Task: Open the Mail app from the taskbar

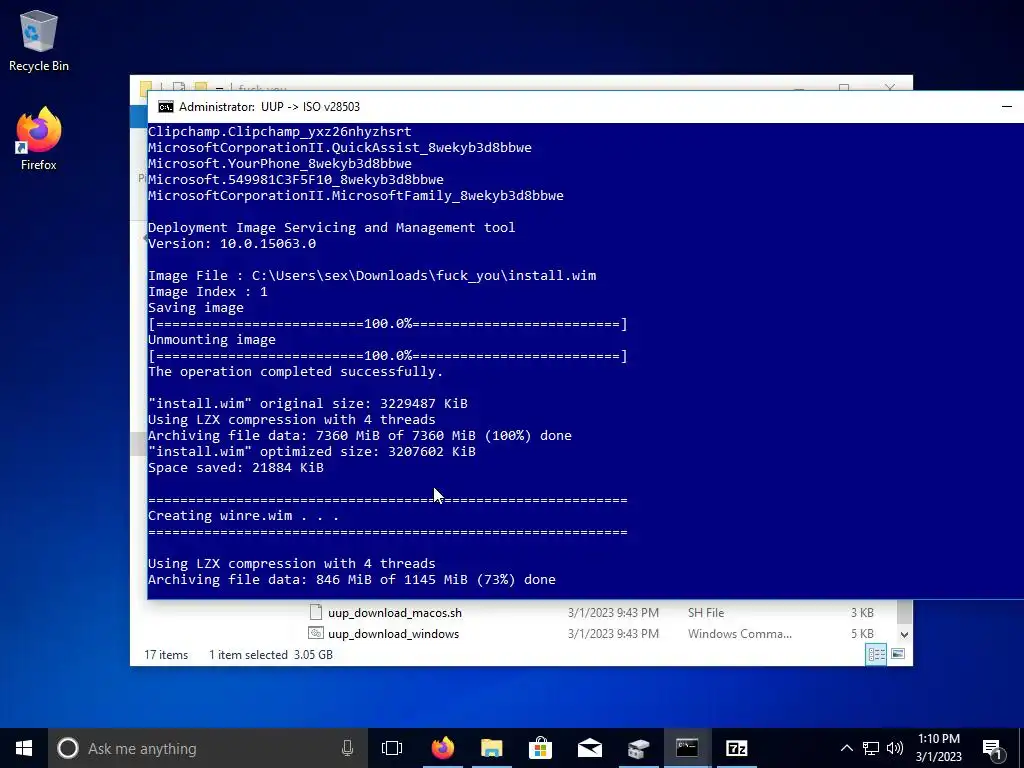Action: [589, 748]
